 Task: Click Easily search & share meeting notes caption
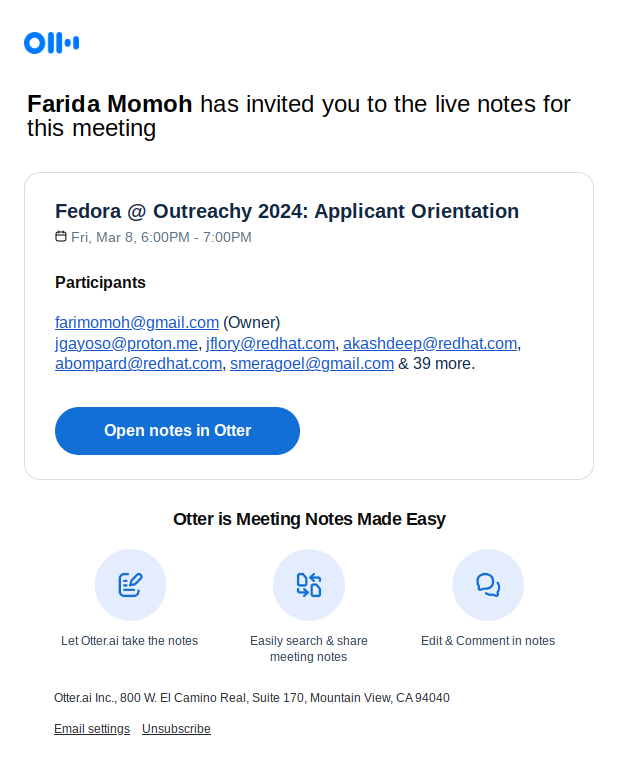click(x=309, y=649)
